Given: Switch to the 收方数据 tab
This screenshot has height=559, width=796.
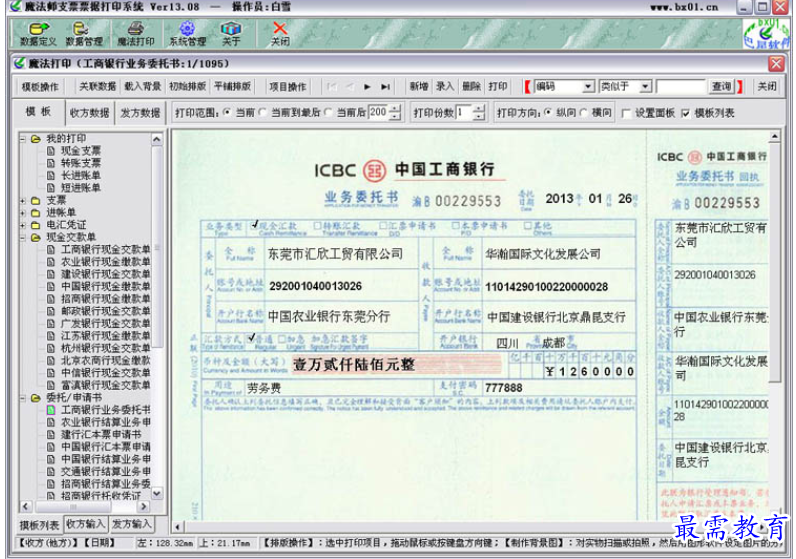Looking at the screenshot, I should click(x=89, y=113).
